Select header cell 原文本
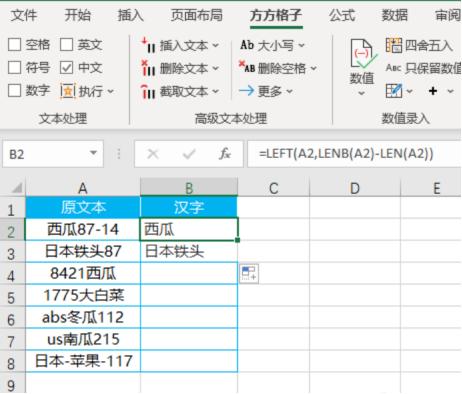This screenshot has width=462, height=394. point(83,207)
